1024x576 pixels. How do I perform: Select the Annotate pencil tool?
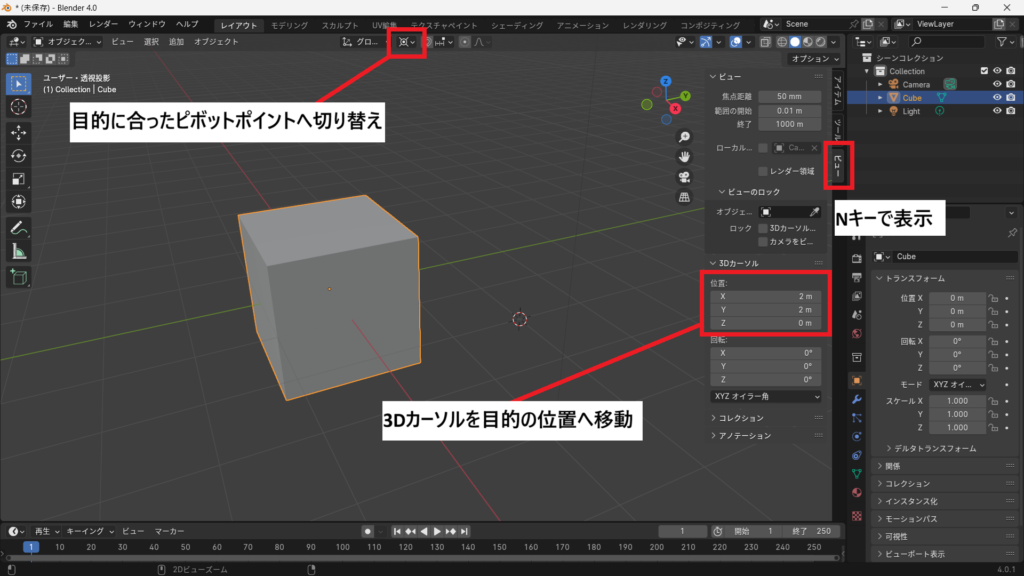click(18, 228)
